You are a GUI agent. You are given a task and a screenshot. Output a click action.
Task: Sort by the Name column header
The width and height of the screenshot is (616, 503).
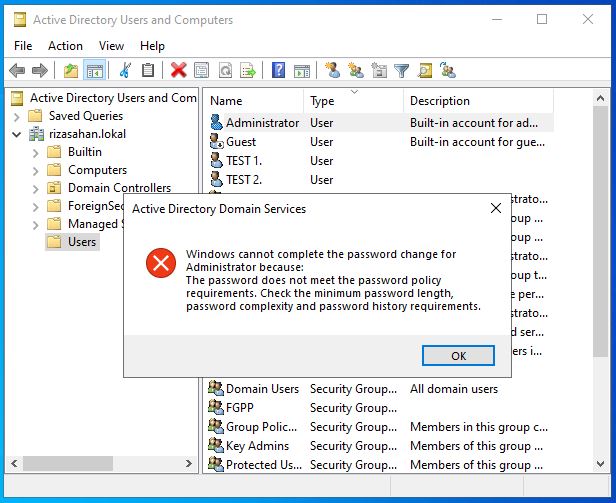pyautogui.click(x=255, y=101)
